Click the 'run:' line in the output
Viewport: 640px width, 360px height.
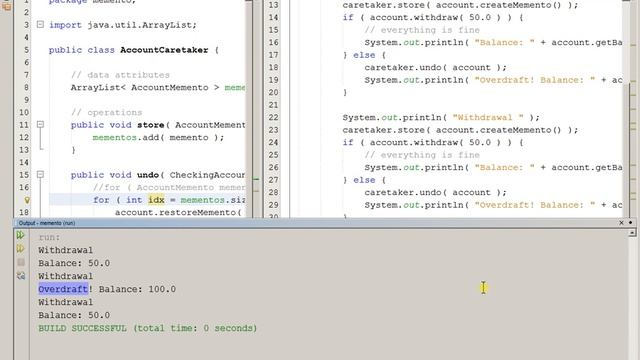pyautogui.click(x=49, y=237)
